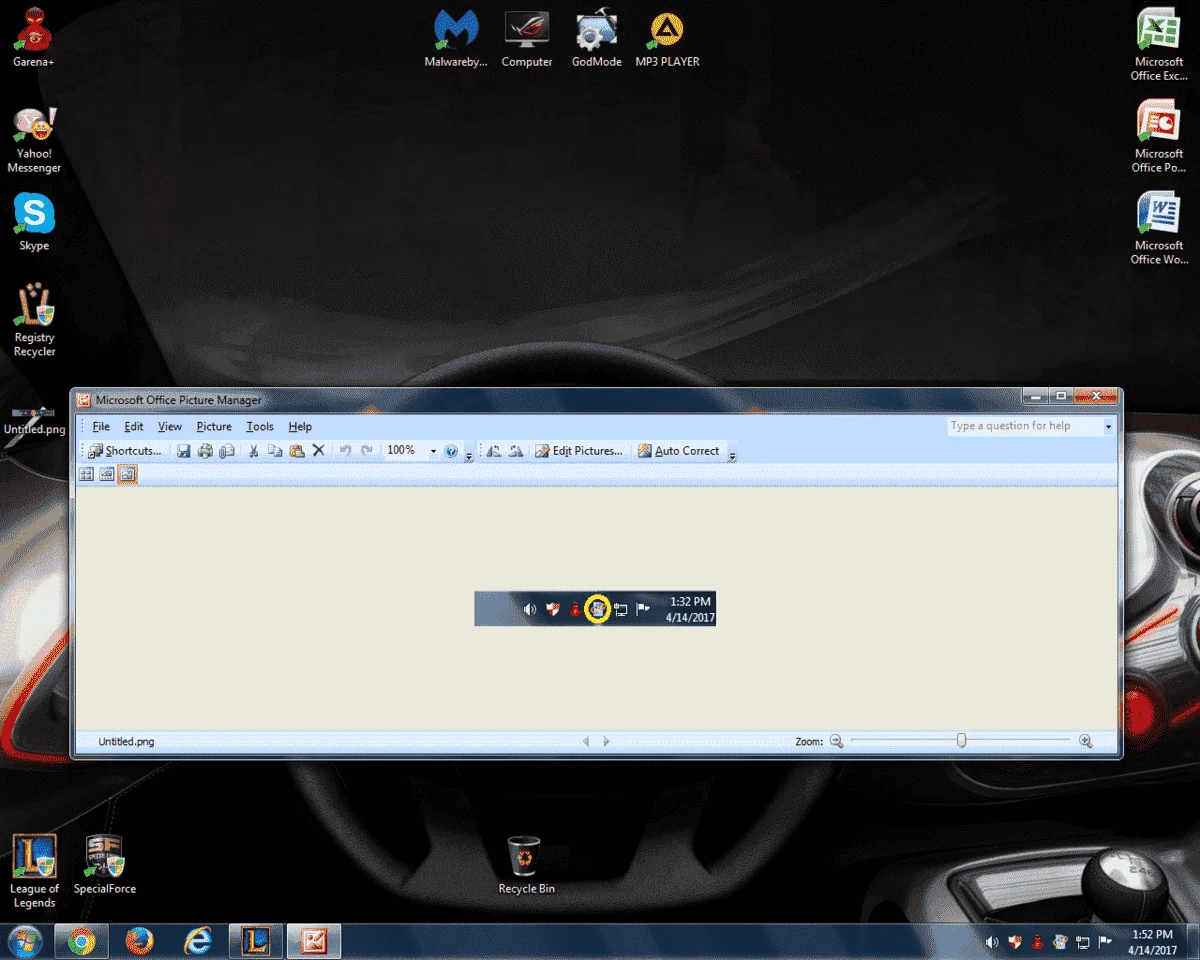Select the Yahoo! Messenger desktop icon
Screen dimensions: 1200x960
point(34,140)
